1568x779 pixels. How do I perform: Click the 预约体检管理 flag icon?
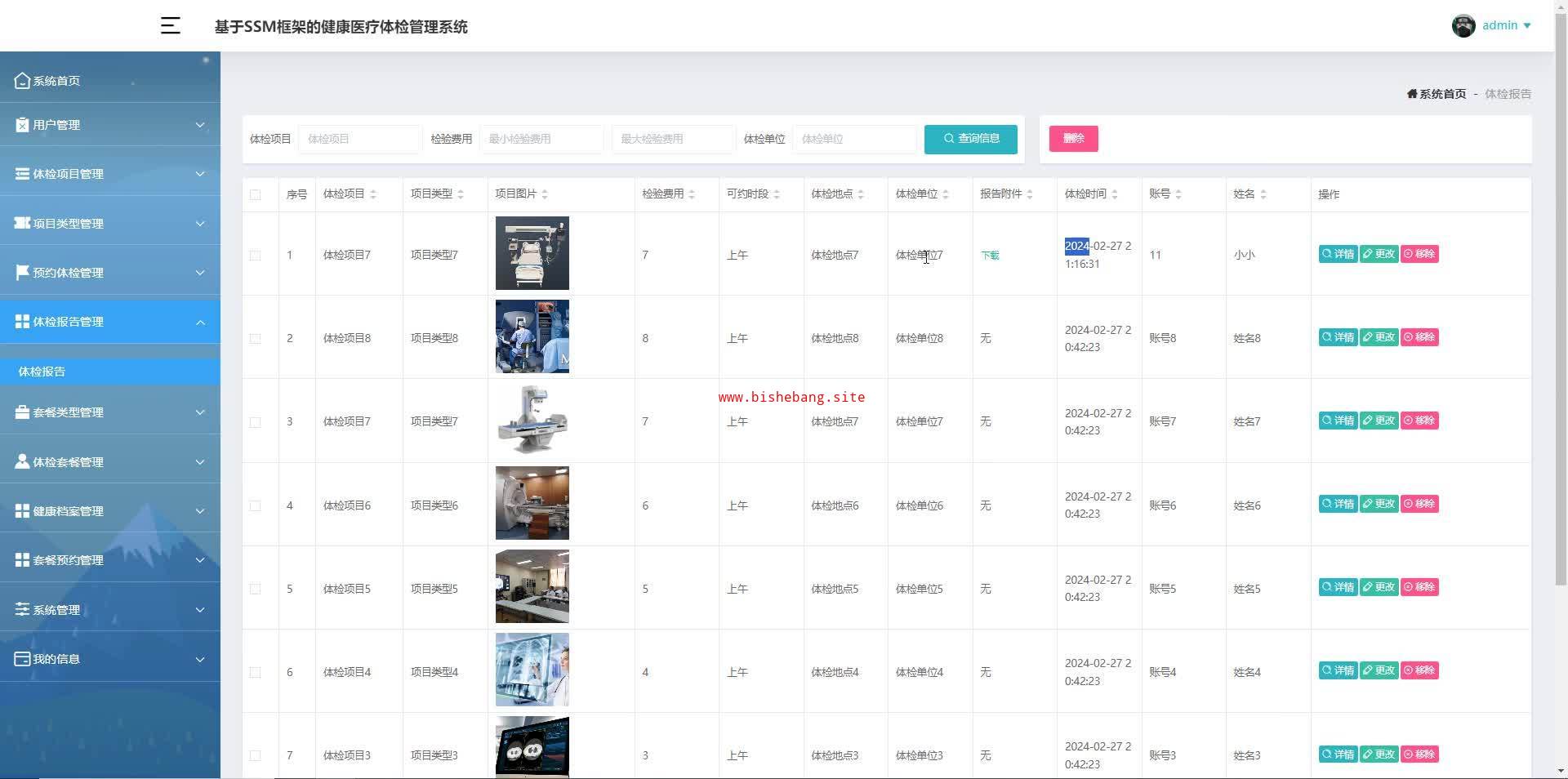[x=22, y=272]
